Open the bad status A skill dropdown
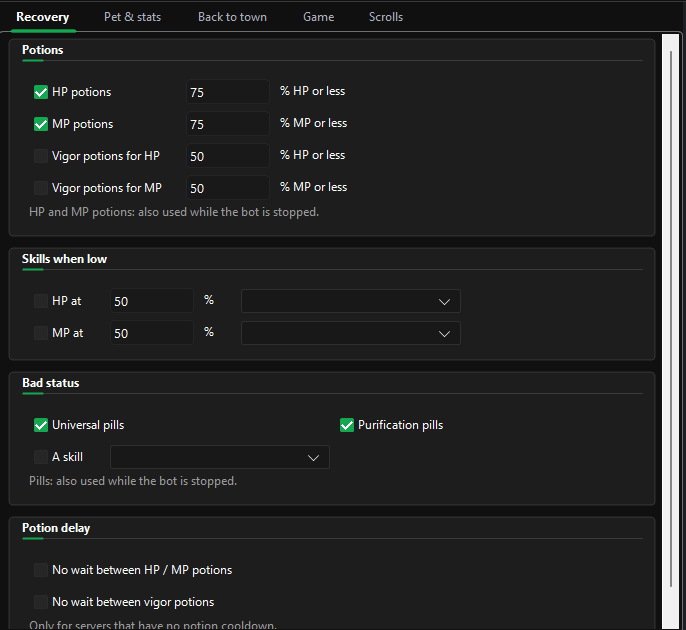This screenshot has width=686, height=630. 220,457
